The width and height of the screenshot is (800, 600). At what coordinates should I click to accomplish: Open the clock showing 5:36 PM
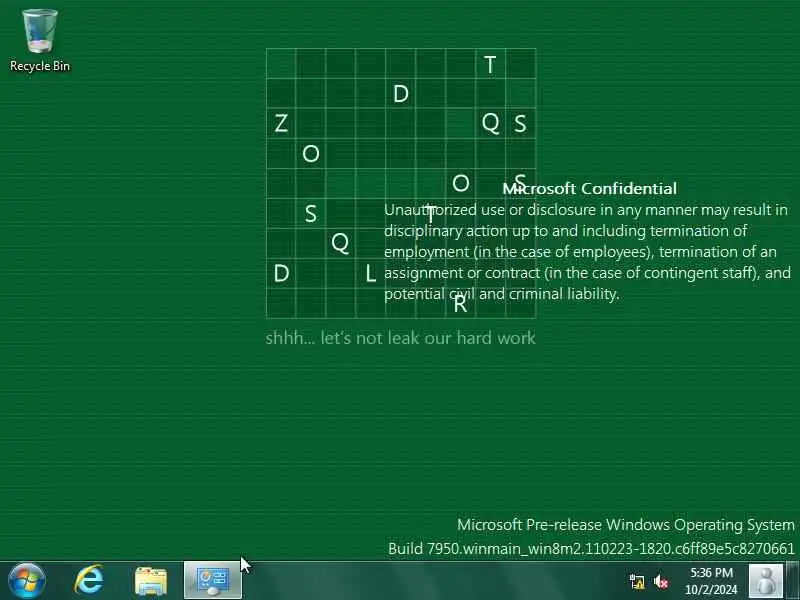(x=711, y=573)
